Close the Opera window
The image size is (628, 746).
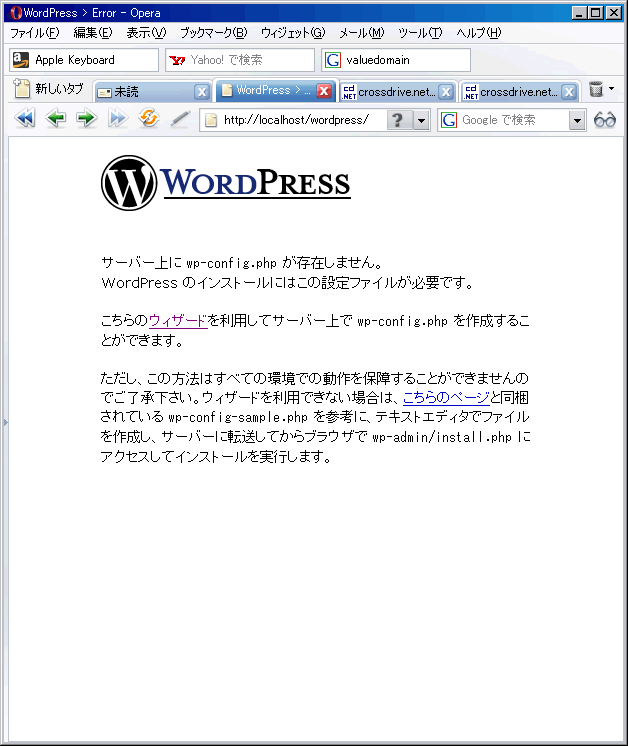click(x=614, y=13)
